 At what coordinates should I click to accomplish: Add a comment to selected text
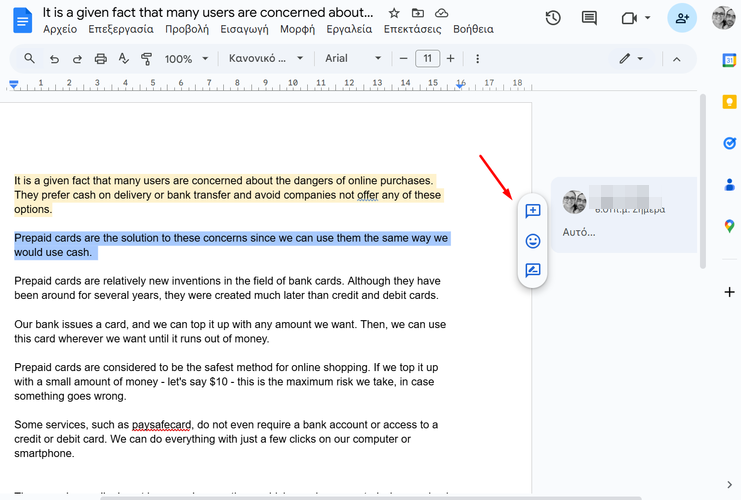(533, 211)
